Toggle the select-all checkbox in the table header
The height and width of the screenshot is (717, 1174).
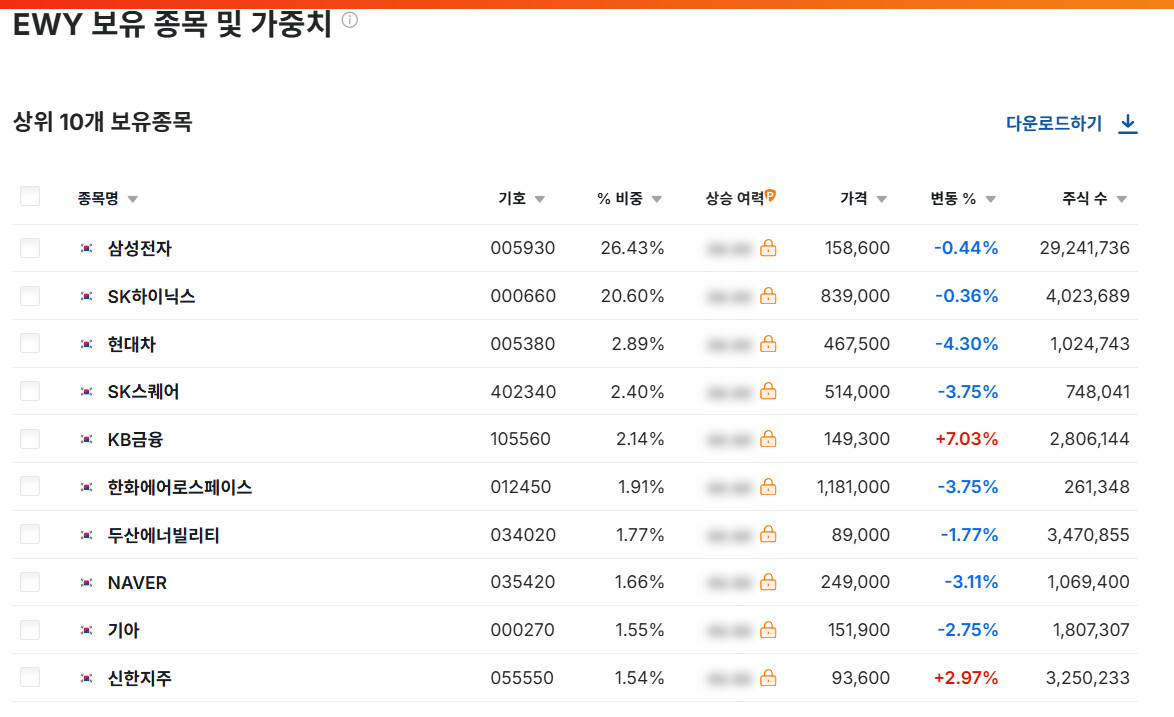(30, 197)
